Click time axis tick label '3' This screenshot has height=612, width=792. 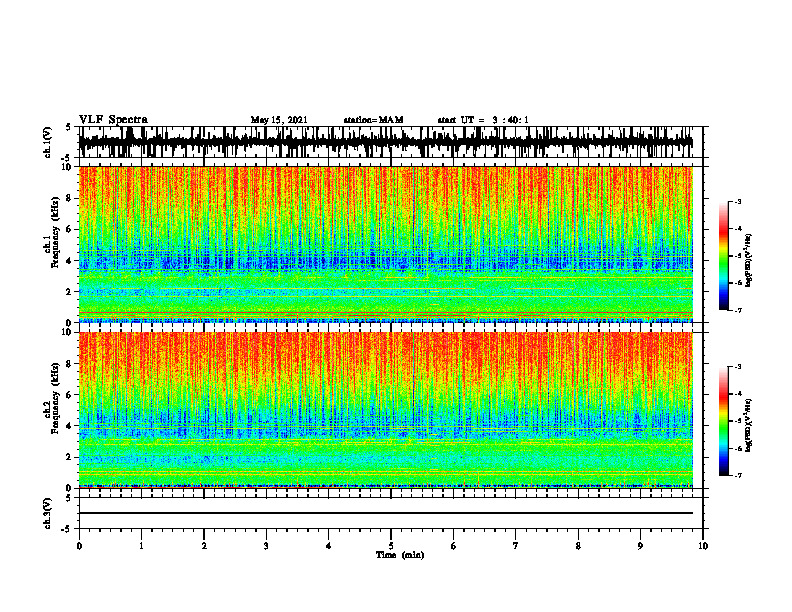coord(266,546)
